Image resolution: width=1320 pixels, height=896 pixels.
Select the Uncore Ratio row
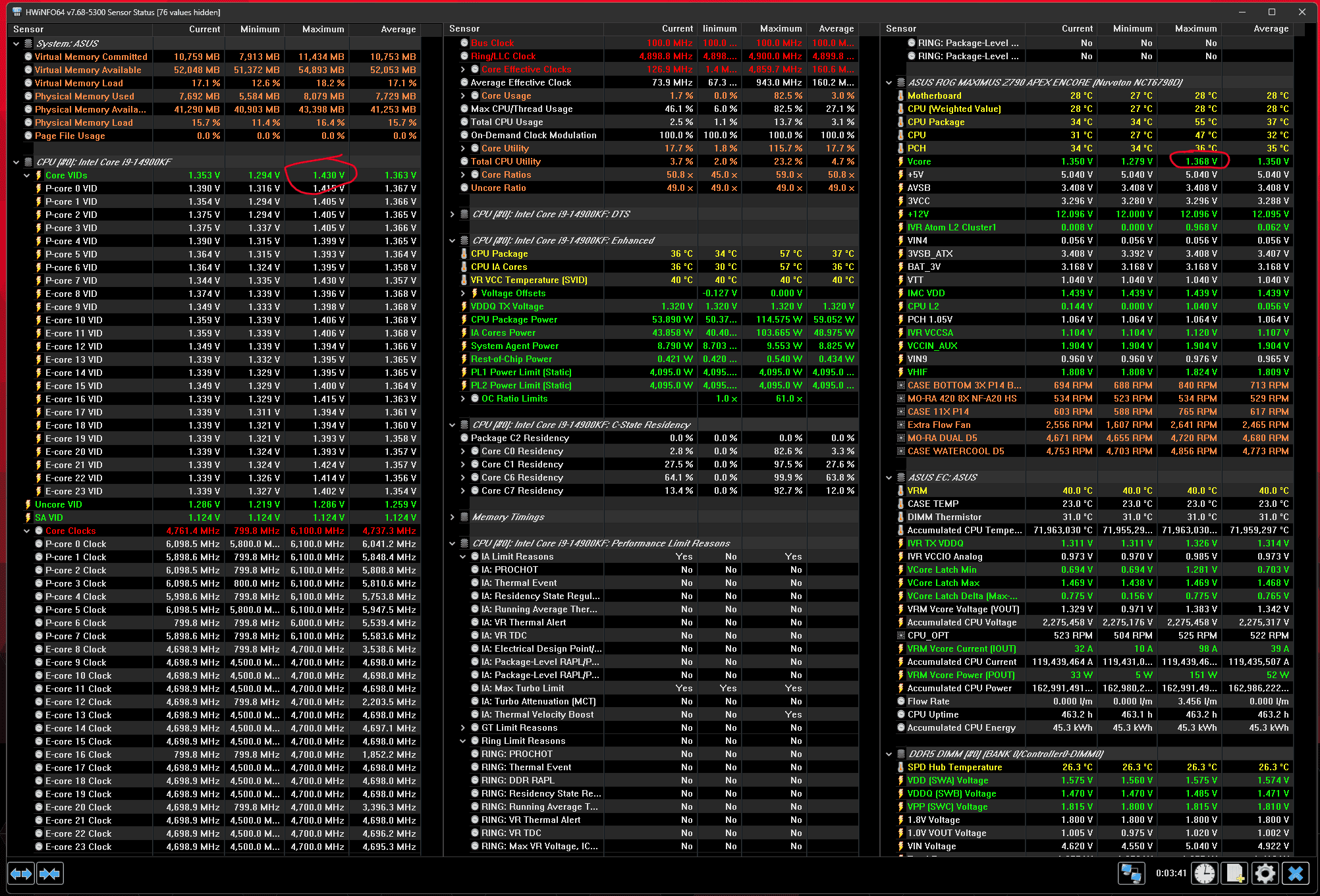click(651, 188)
